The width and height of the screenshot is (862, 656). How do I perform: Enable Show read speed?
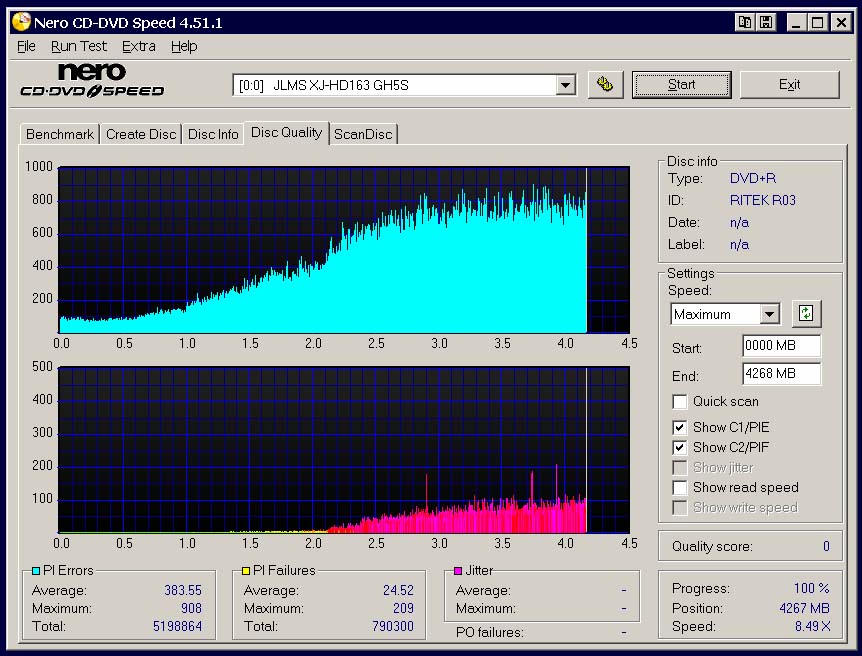click(x=679, y=488)
